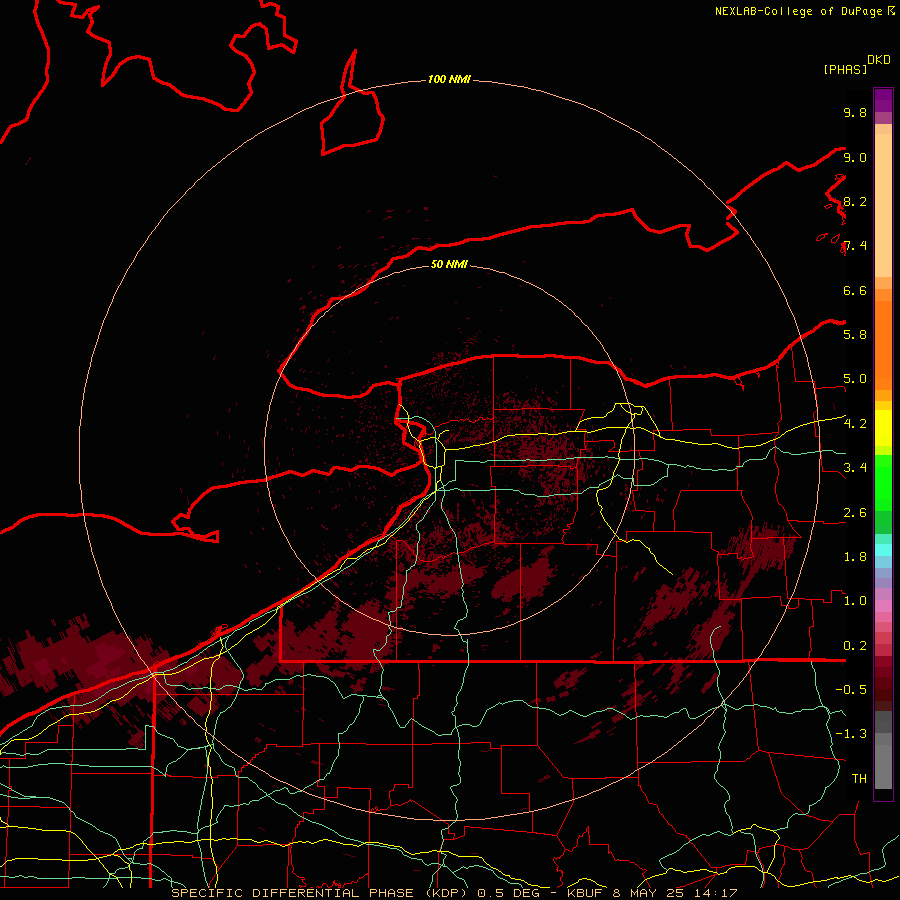This screenshot has width=900, height=900.
Task: Pick the pink band near 1.0 on color bar
Action: (883, 605)
